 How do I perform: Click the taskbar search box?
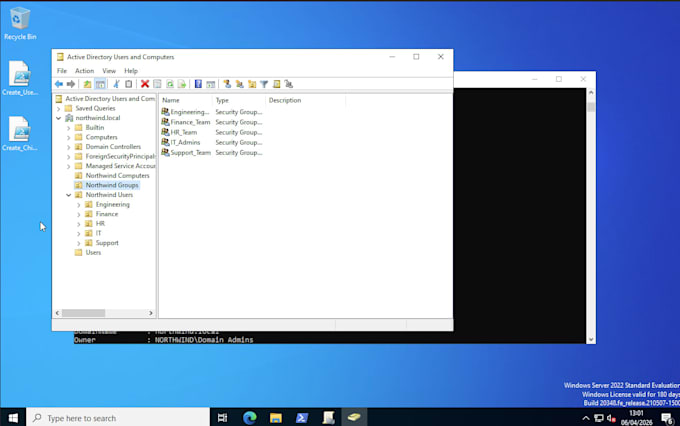point(118,418)
